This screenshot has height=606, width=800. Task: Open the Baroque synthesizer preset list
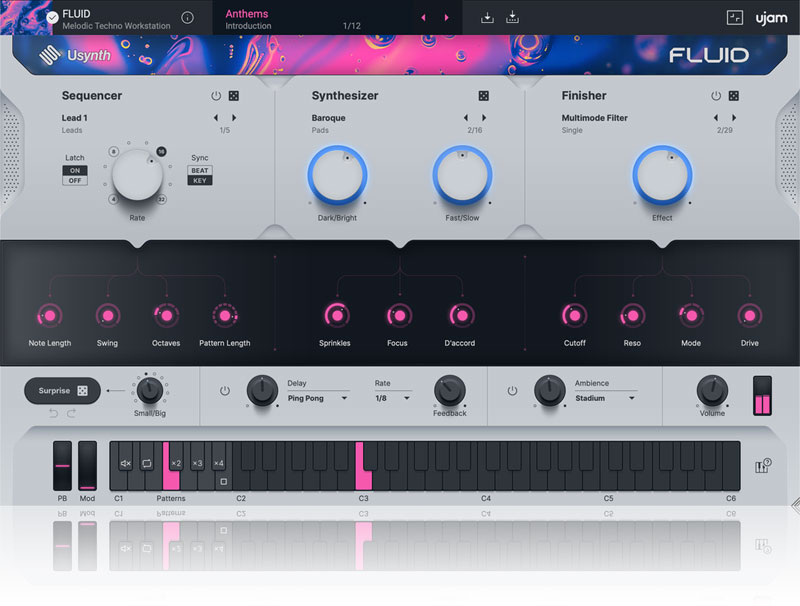329,118
